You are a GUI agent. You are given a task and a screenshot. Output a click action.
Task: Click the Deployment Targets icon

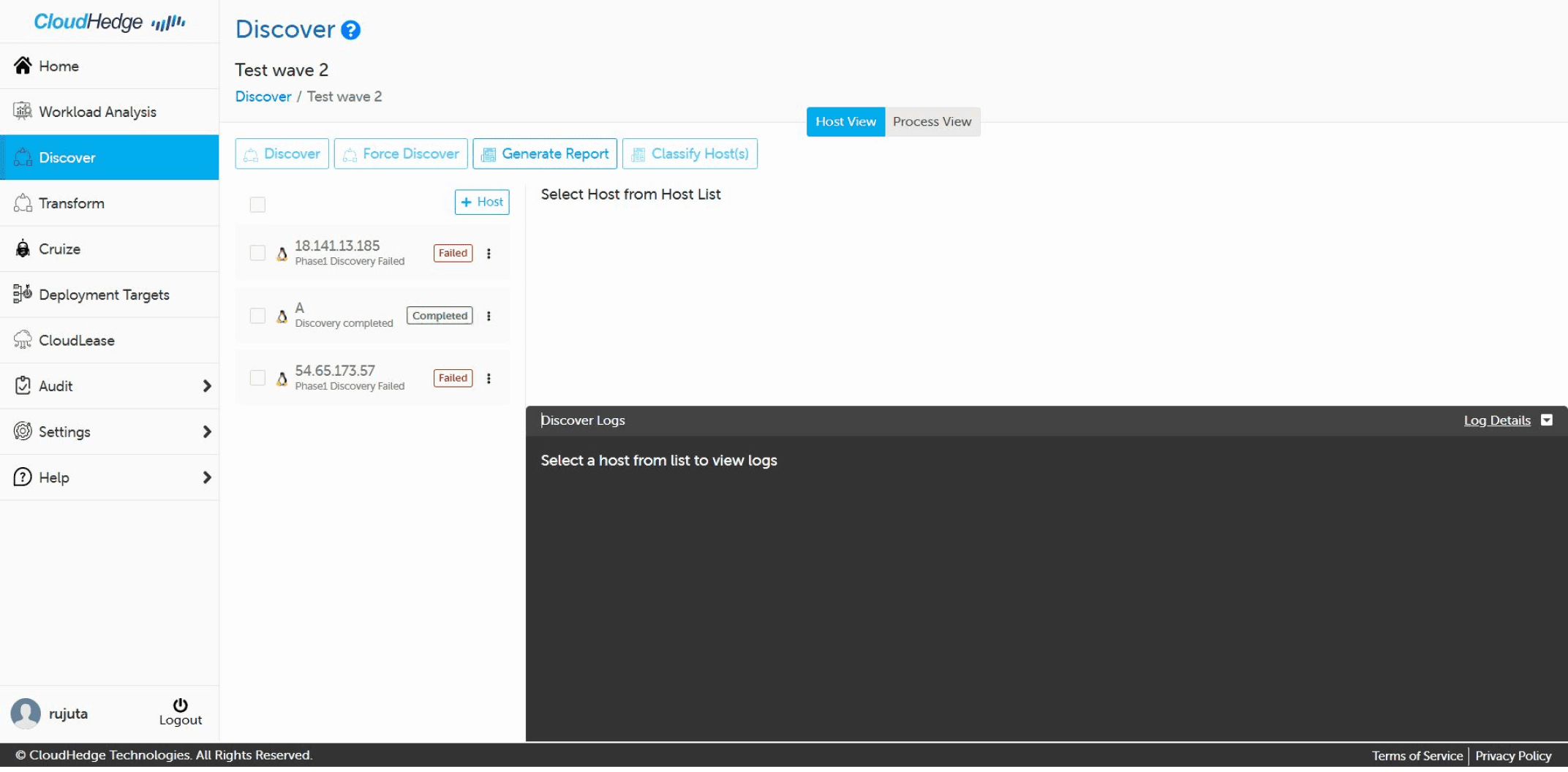pyautogui.click(x=23, y=294)
